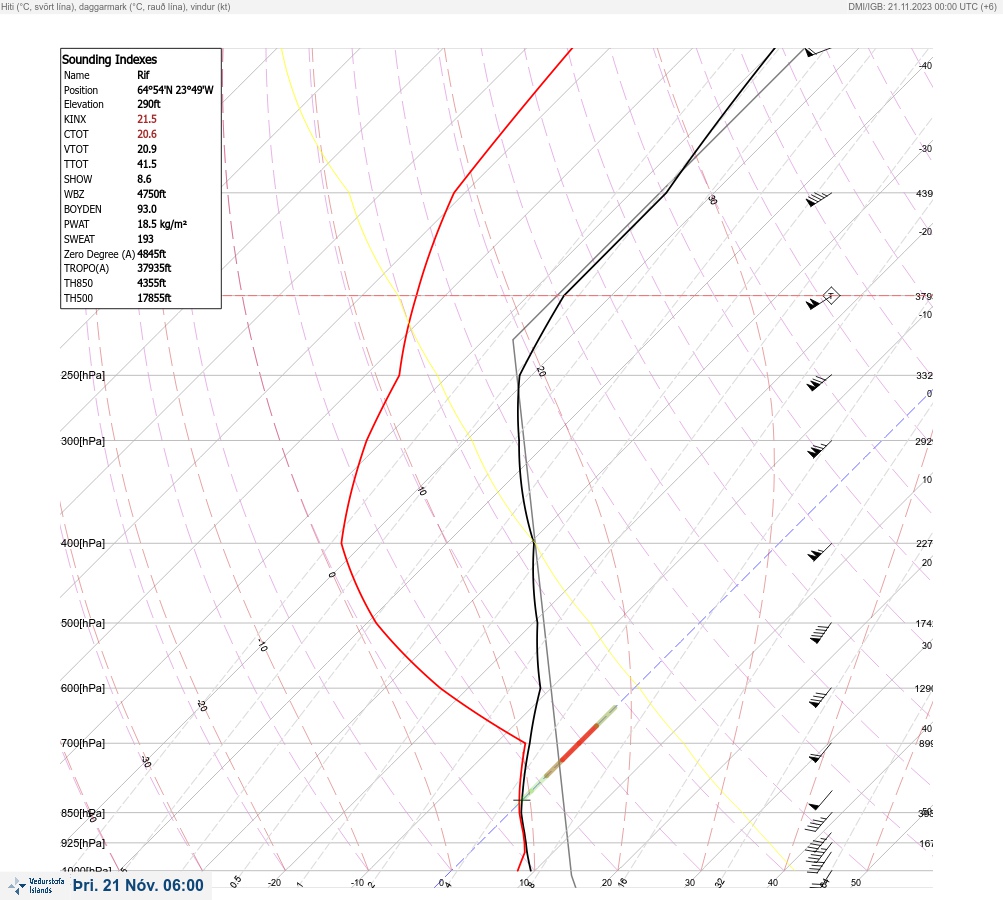
Task: Click the tropopause diamond marker
Action: click(830, 296)
